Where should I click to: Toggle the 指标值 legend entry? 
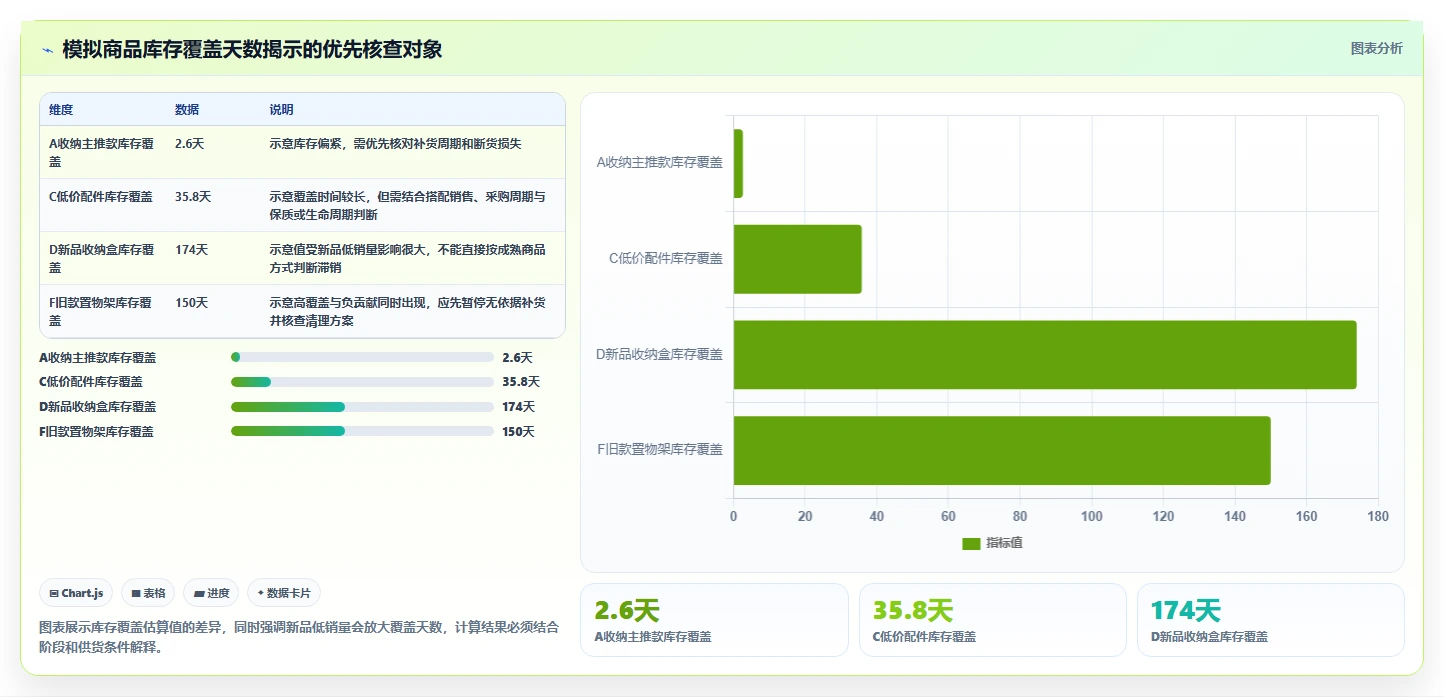pos(992,543)
